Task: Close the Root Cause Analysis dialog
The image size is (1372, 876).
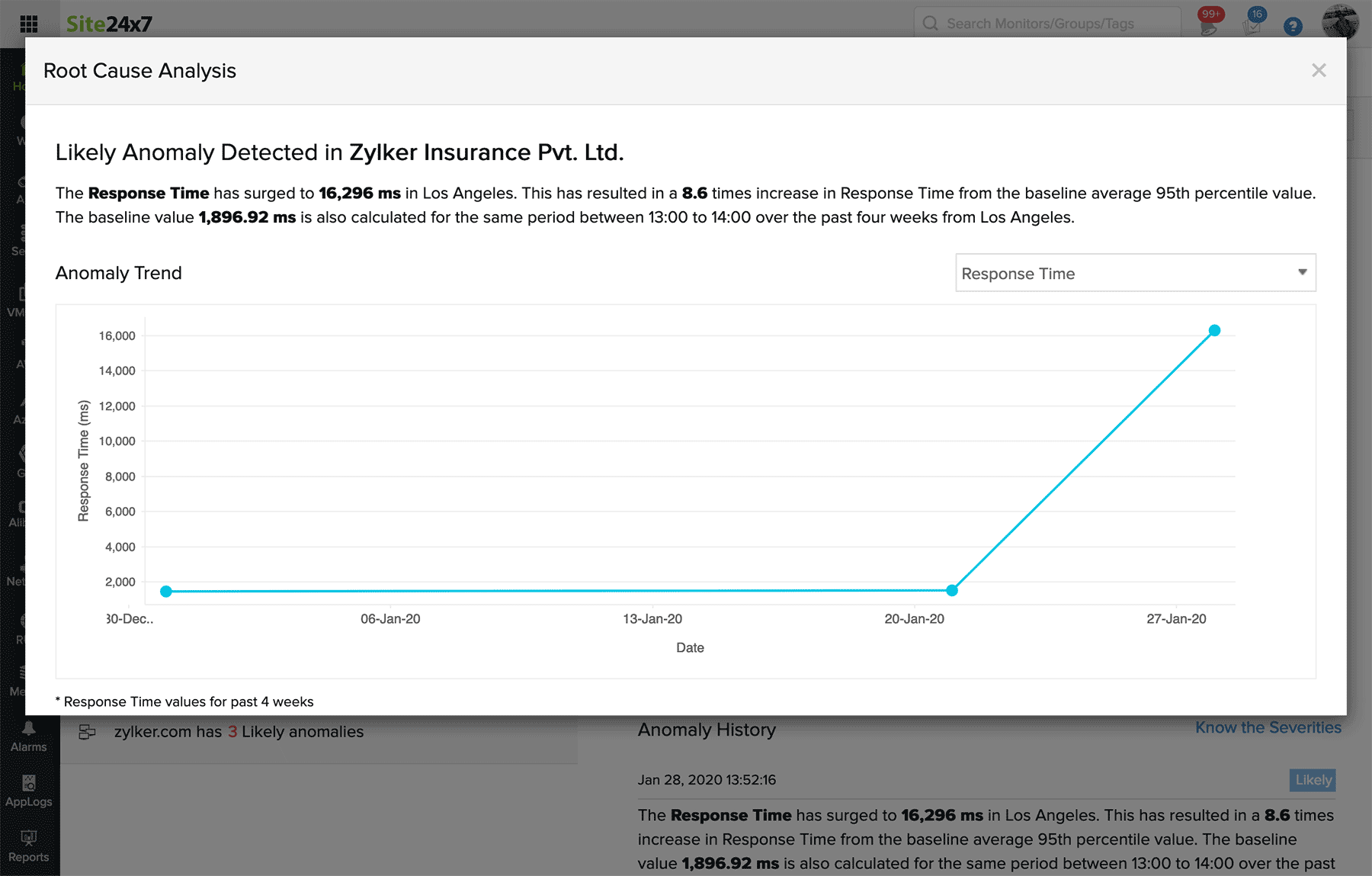Action: tap(1319, 70)
